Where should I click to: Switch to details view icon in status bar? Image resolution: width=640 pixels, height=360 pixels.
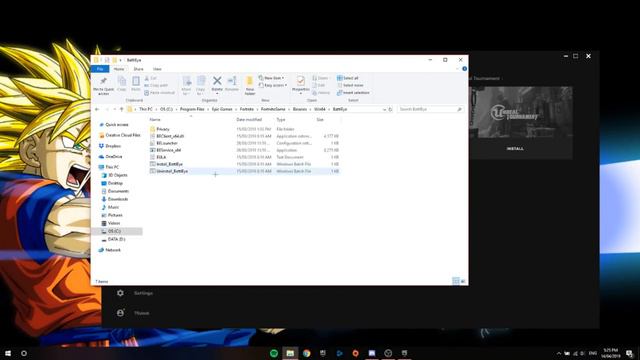456,281
